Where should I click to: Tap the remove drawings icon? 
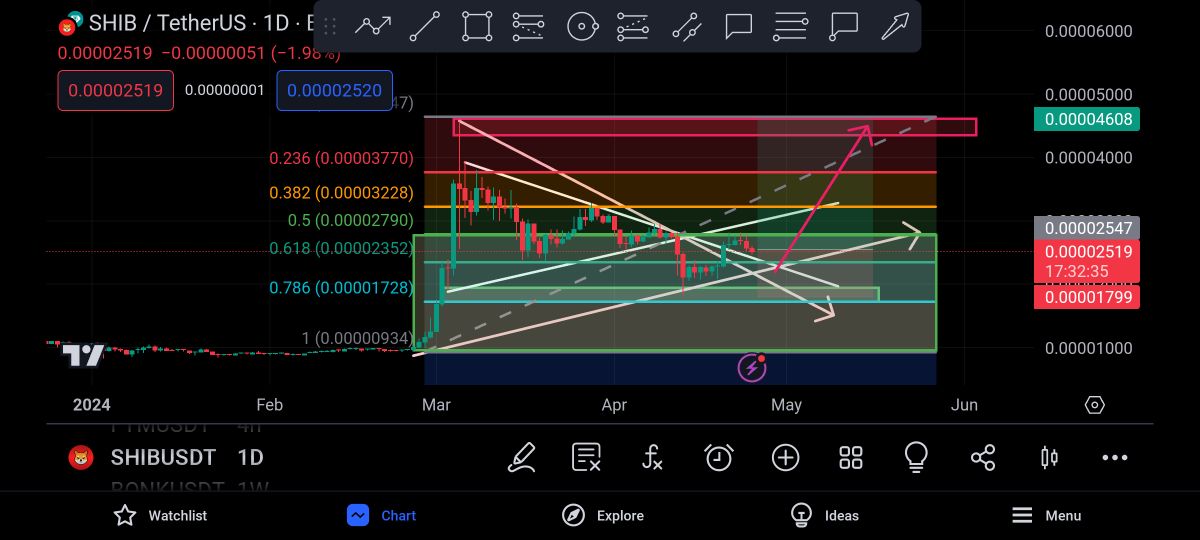tap(586, 458)
